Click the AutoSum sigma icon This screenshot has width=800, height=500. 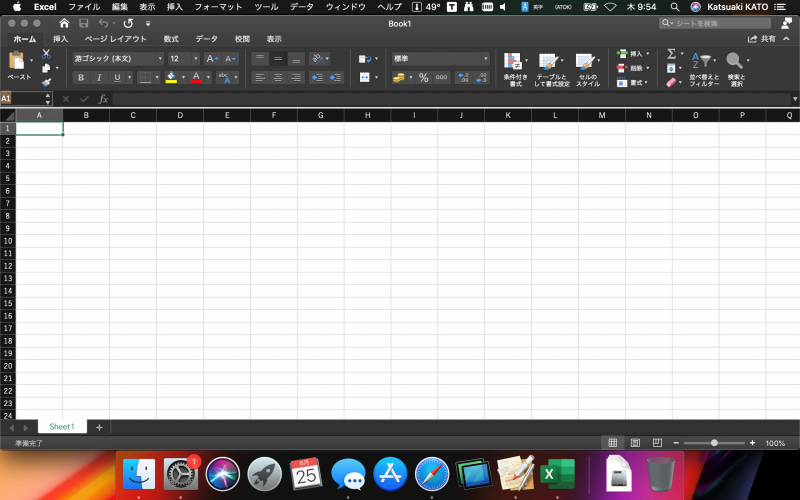(x=671, y=54)
